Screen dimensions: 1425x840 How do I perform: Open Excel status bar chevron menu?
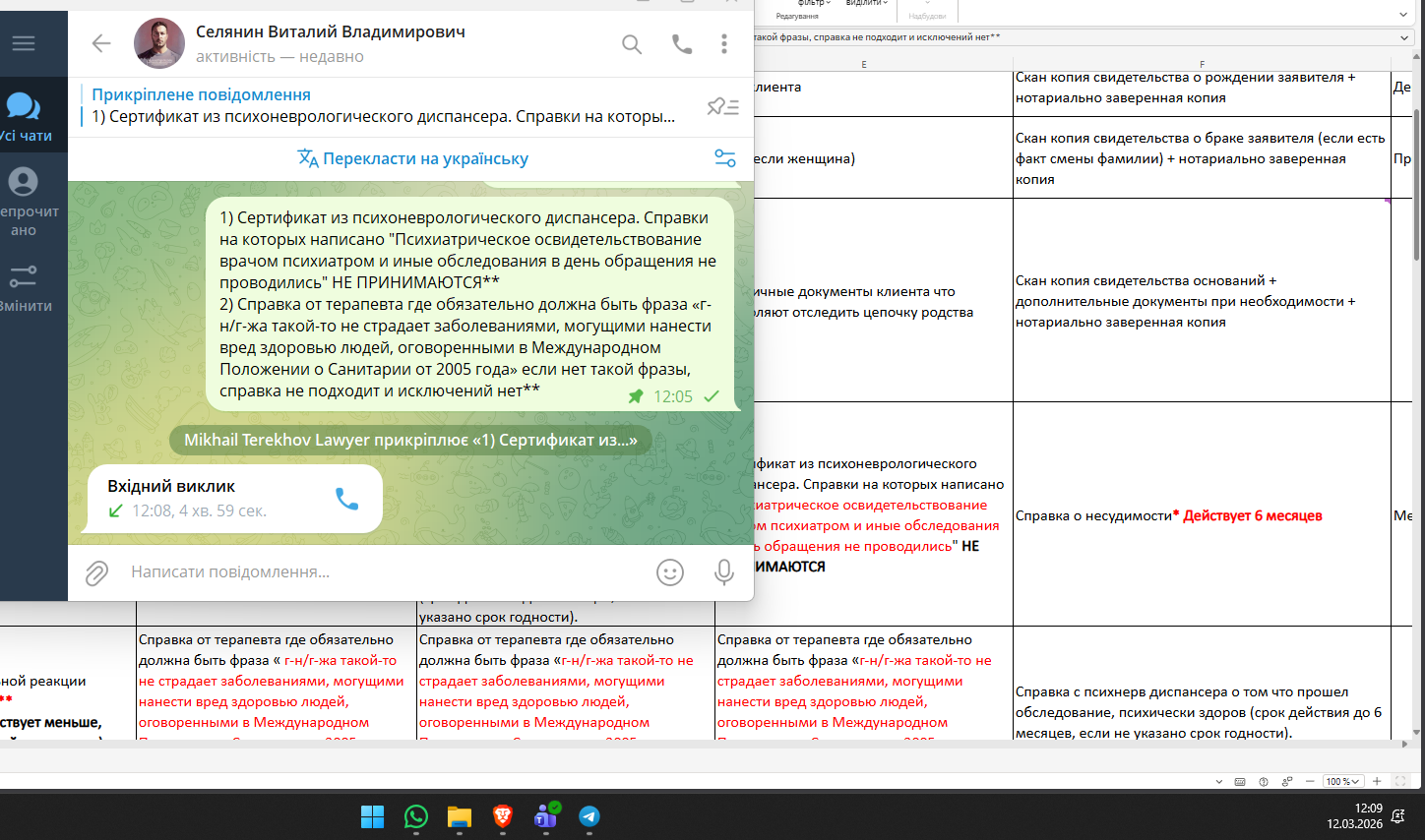click(x=1219, y=782)
